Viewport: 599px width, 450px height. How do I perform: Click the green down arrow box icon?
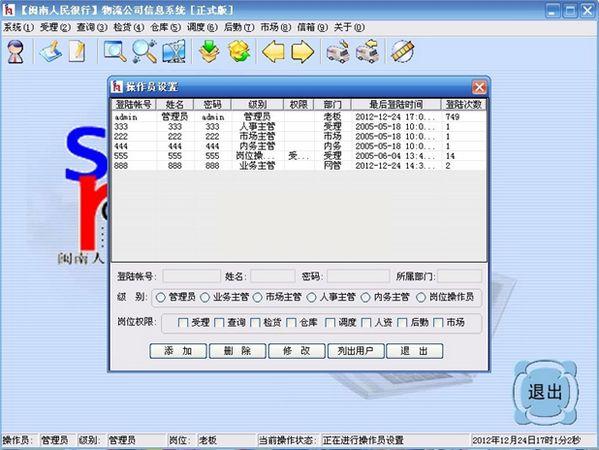(209, 51)
